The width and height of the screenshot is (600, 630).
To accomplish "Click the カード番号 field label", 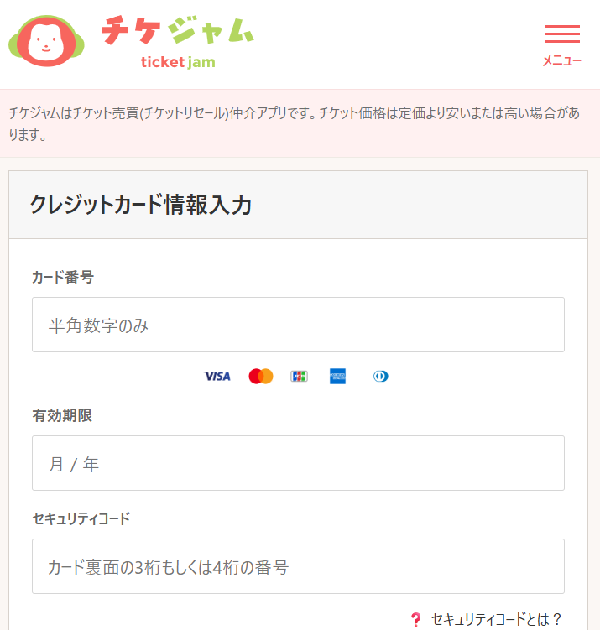I will tap(63, 277).
